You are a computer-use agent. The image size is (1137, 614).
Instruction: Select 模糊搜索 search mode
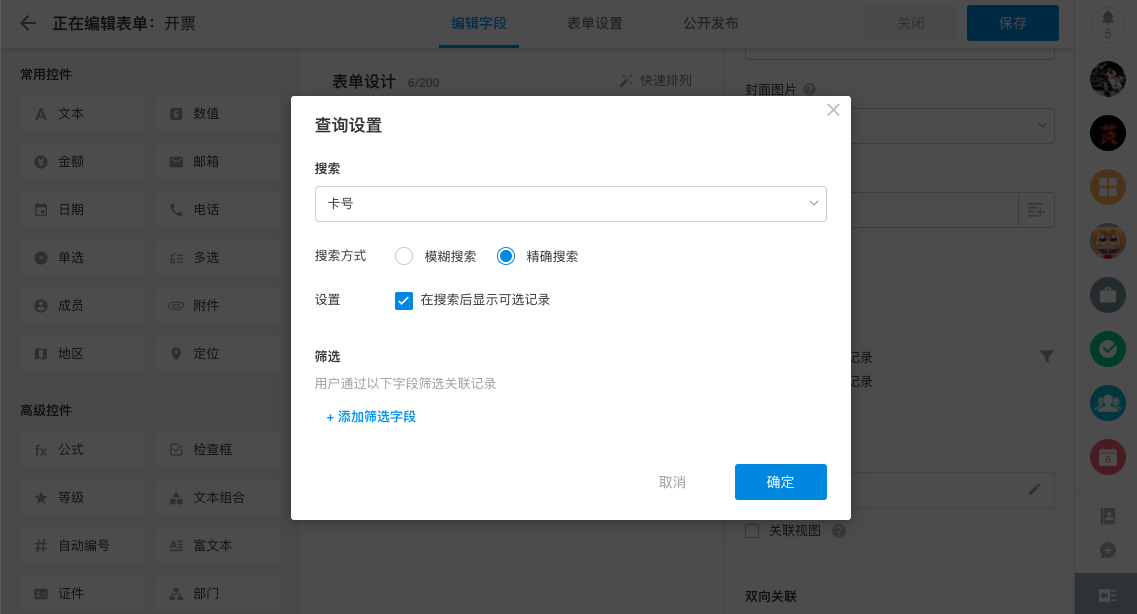point(404,256)
